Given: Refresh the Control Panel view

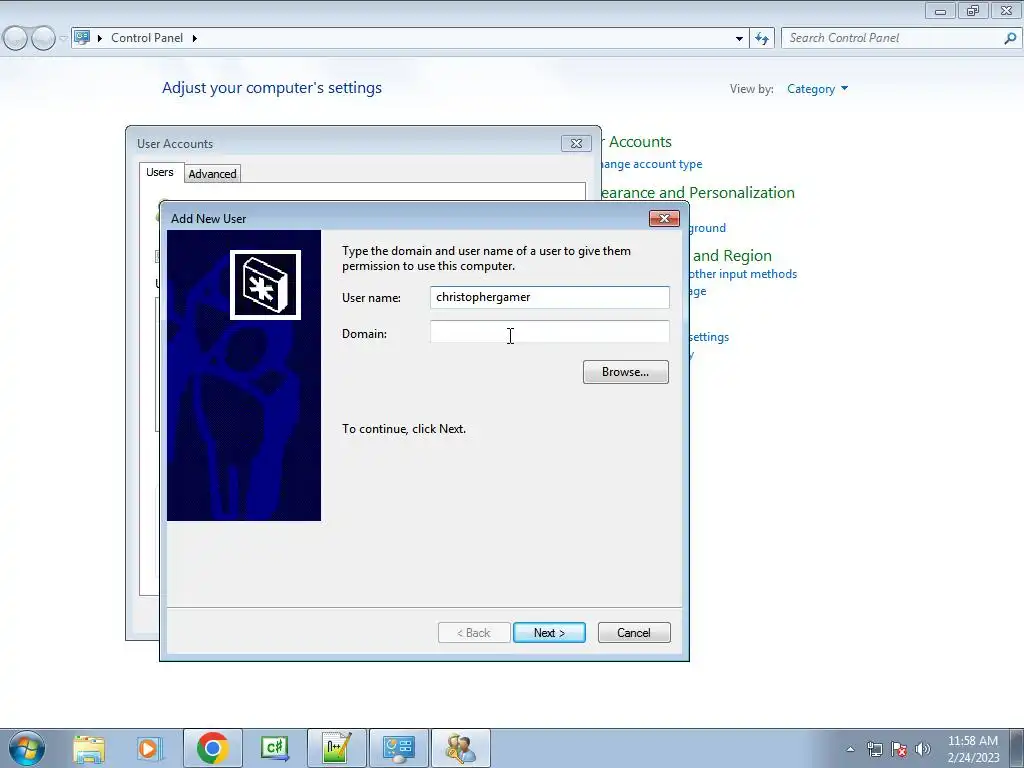Looking at the screenshot, I should (x=762, y=38).
